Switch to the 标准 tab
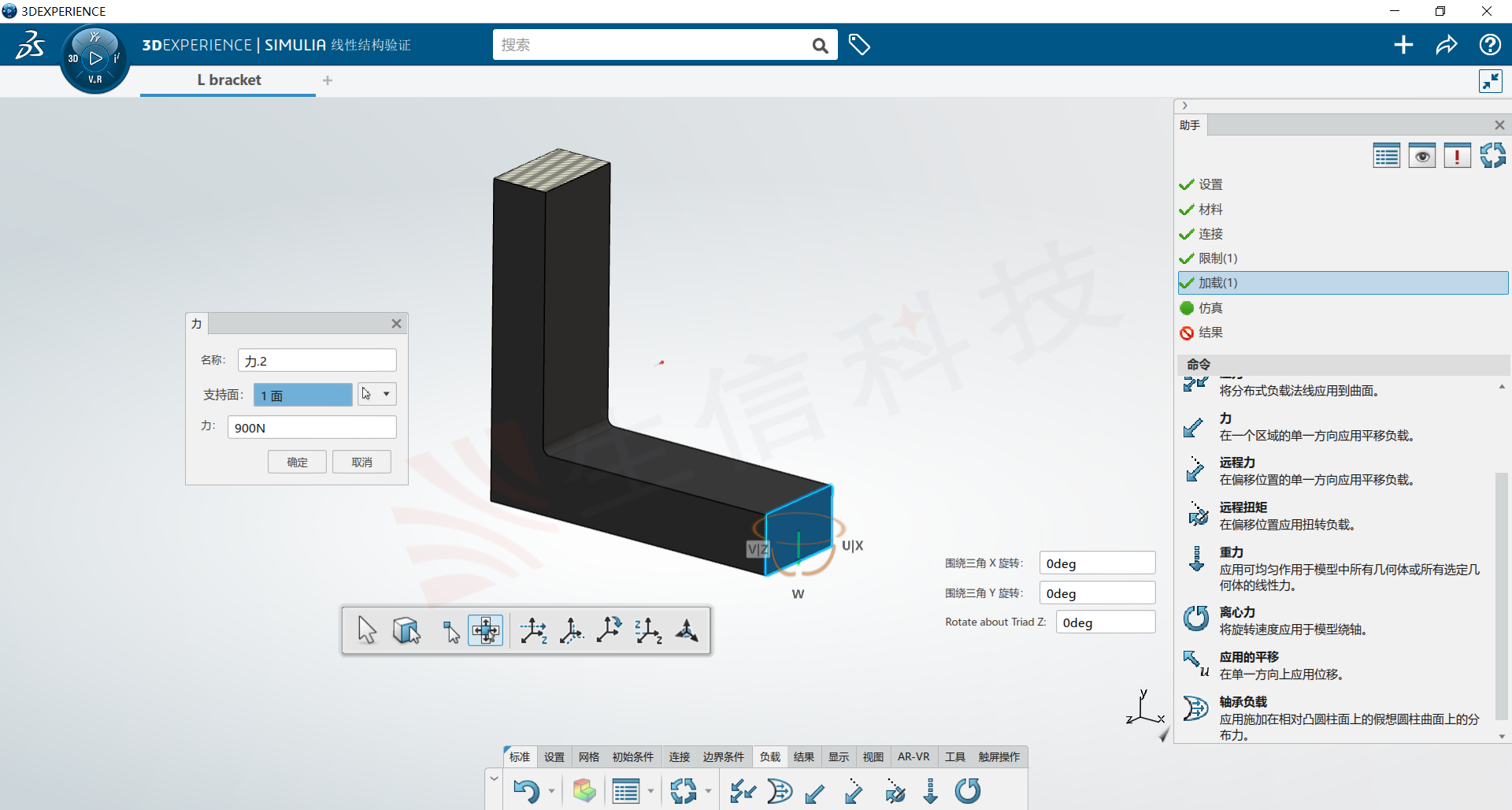 click(520, 756)
